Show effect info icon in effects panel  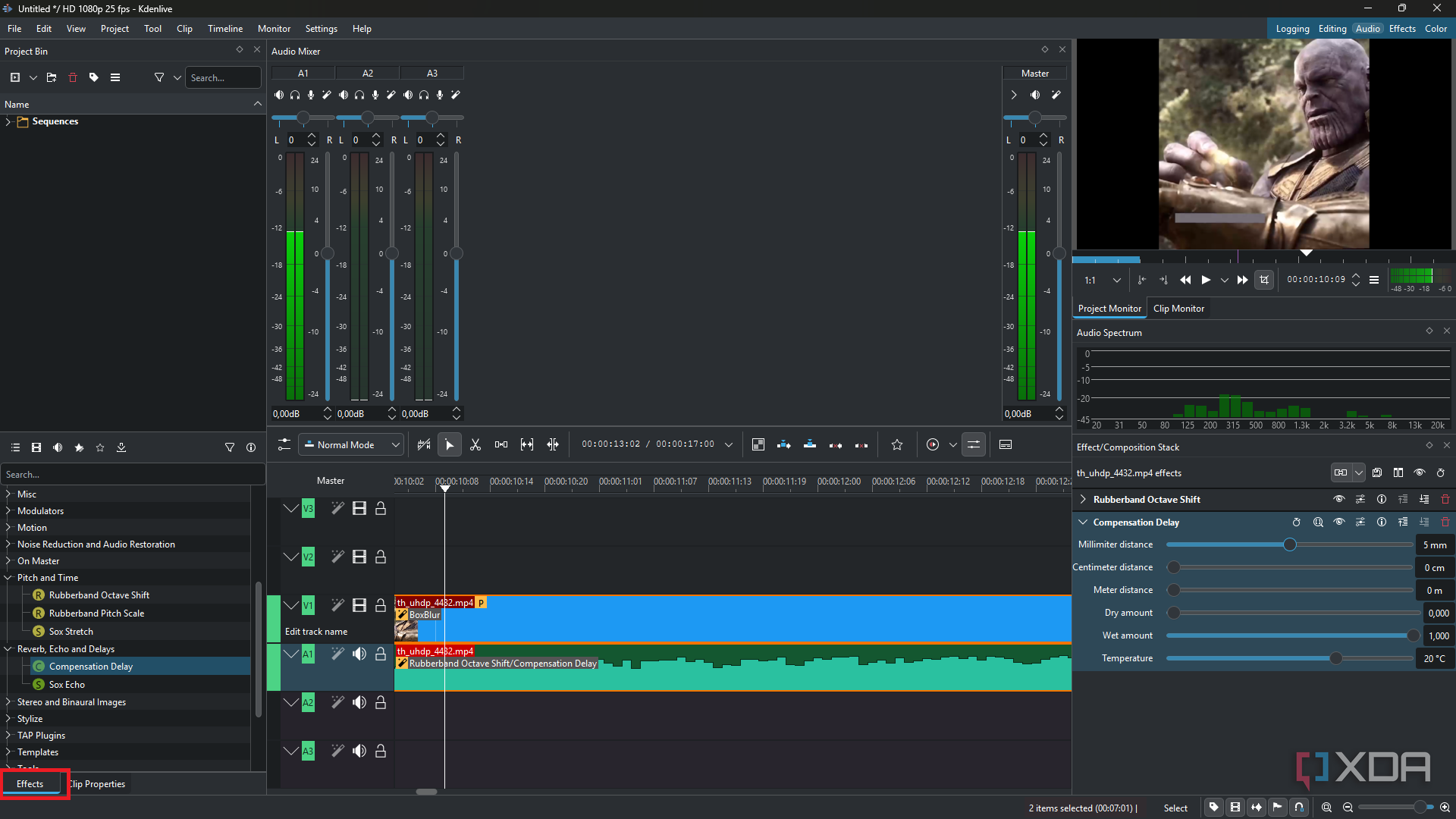tap(251, 448)
